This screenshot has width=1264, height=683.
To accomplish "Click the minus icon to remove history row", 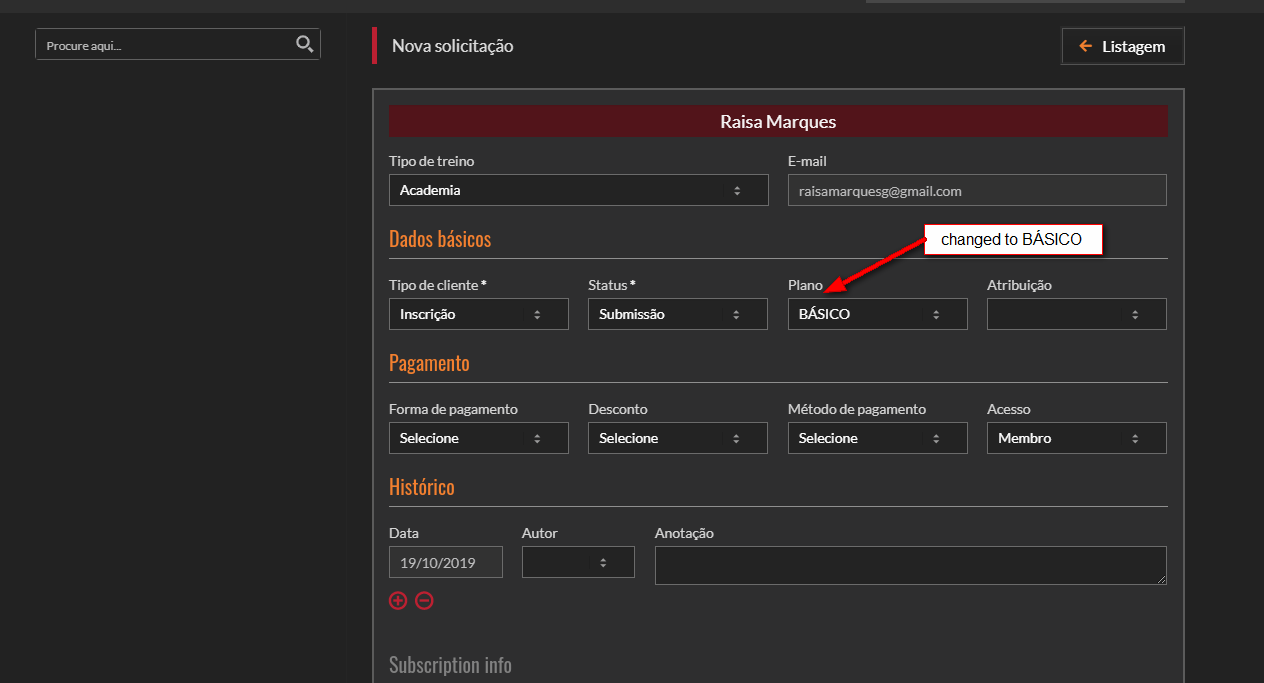I will pyautogui.click(x=424, y=601).
